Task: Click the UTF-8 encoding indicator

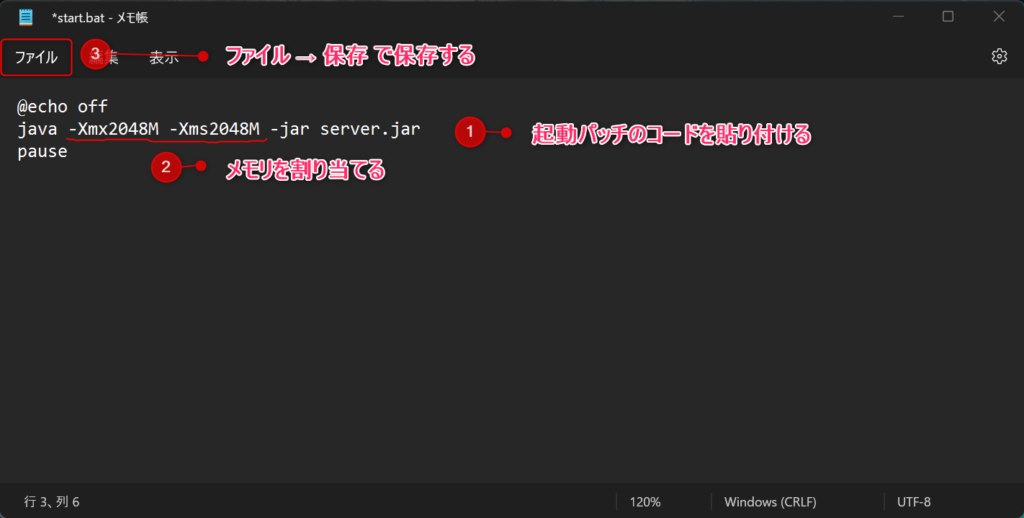Action: [x=914, y=501]
